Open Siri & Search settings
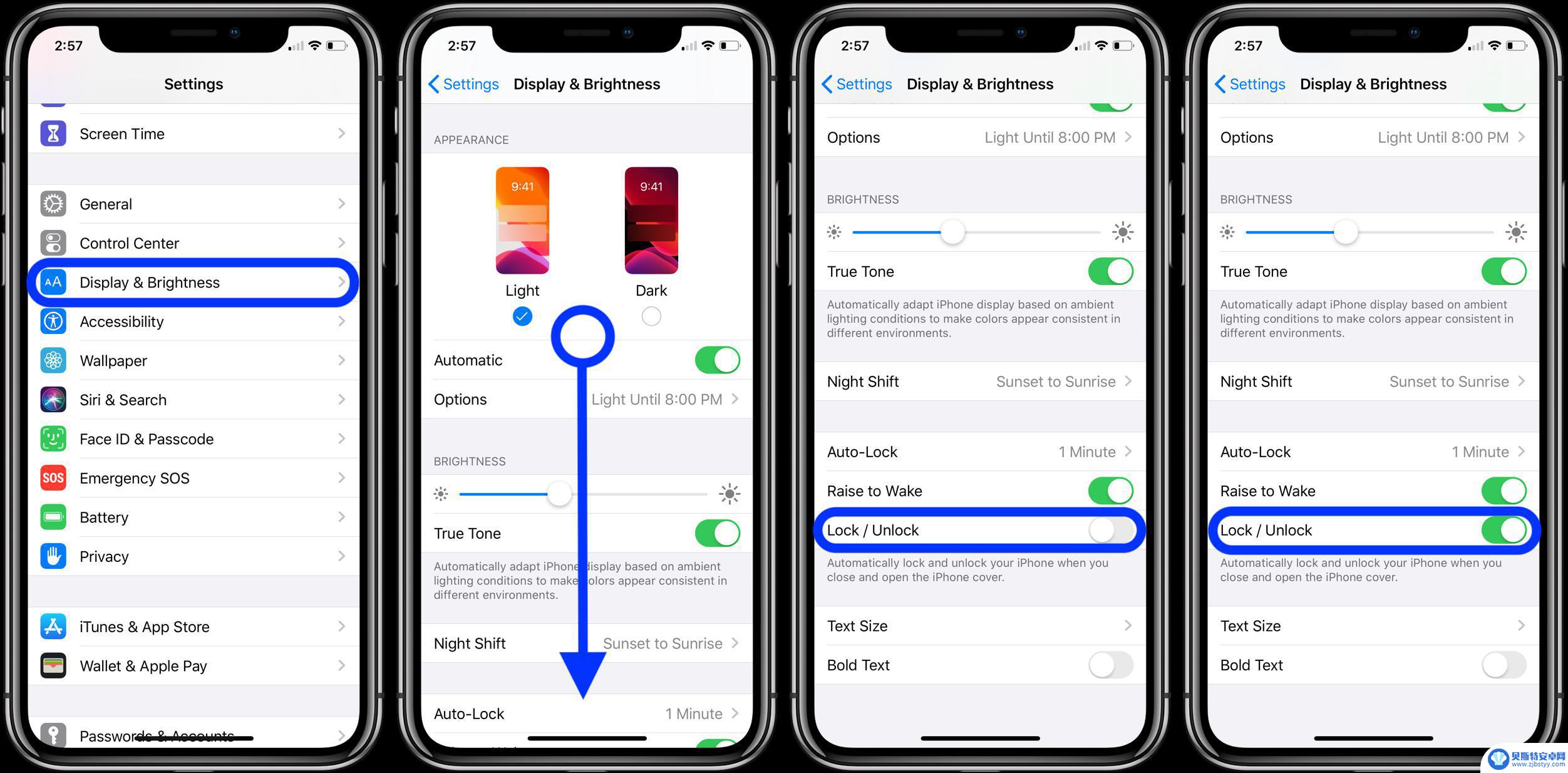Image resolution: width=1568 pixels, height=773 pixels. (x=195, y=399)
